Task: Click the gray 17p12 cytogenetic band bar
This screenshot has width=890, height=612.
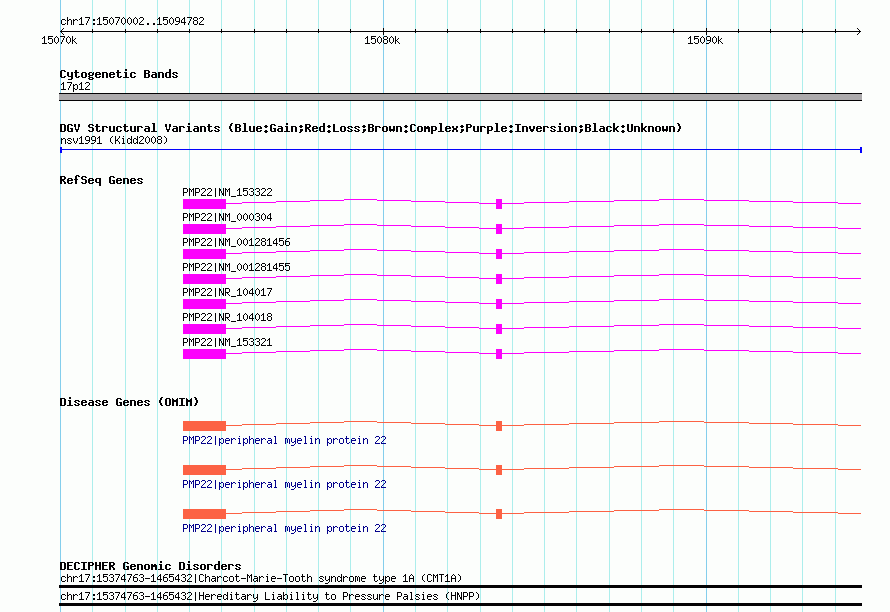Action: tap(460, 97)
